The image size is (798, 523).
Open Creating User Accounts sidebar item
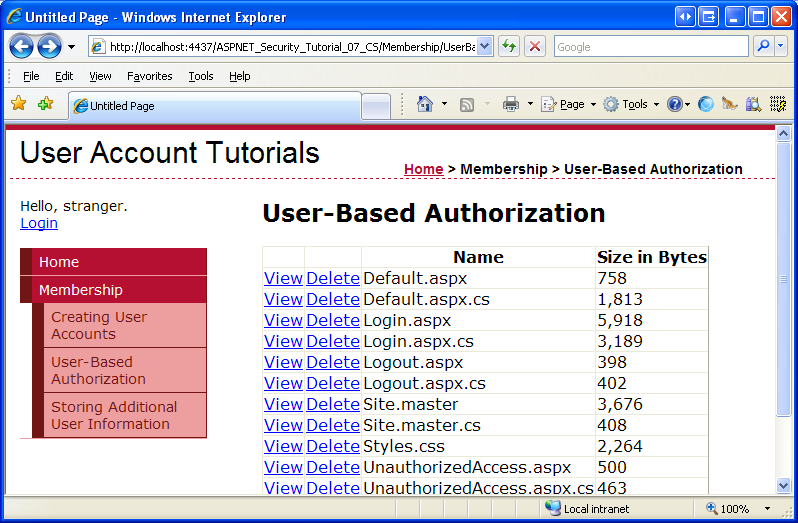[125, 326]
